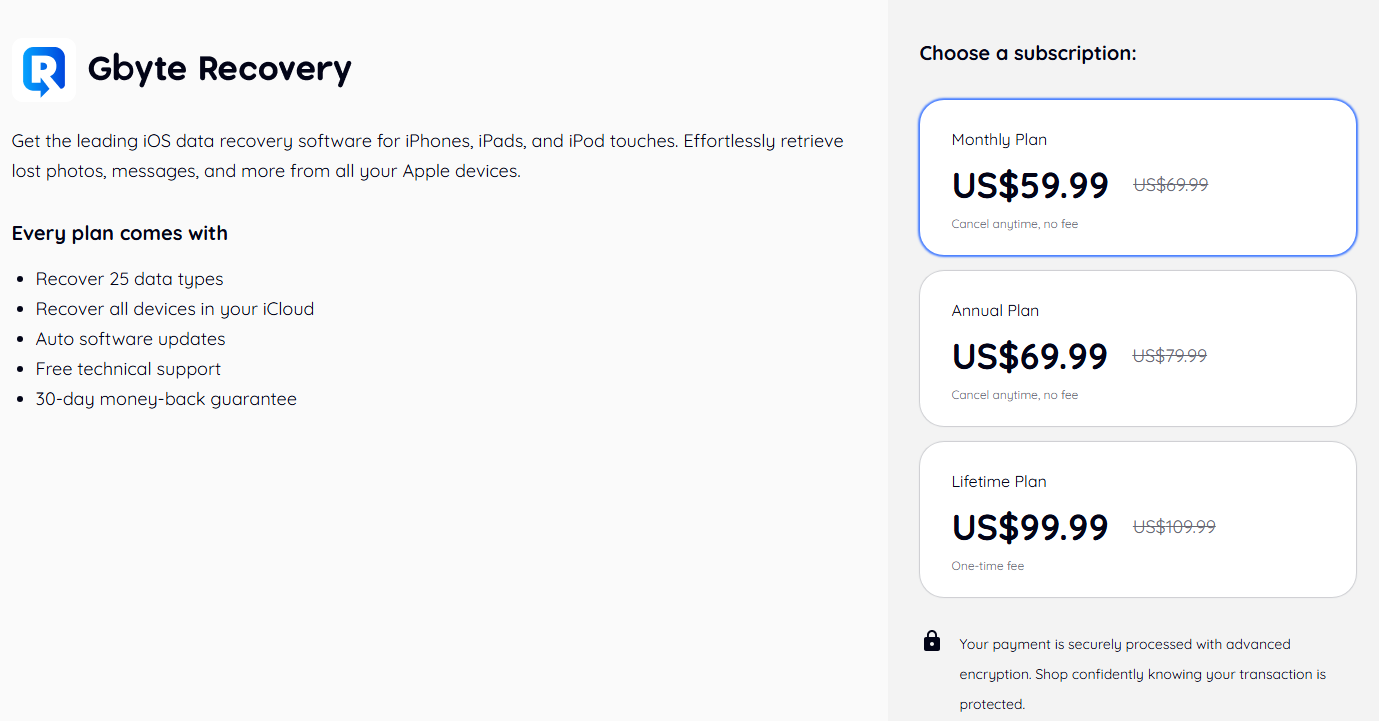This screenshot has width=1379, height=721.
Task: Click the 'Choose a subscription:' heading
Action: [1028, 53]
